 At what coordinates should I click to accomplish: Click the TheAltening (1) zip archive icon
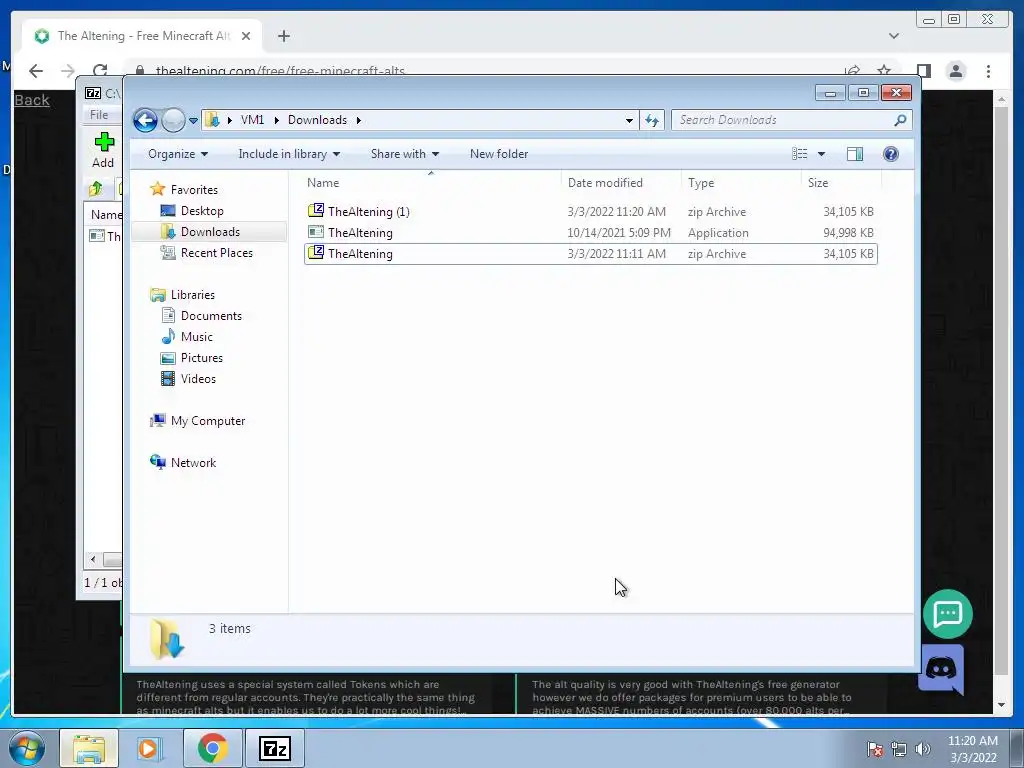(316, 210)
